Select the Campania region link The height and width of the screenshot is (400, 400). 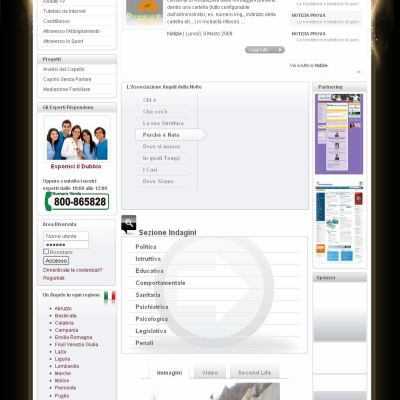coord(66,330)
